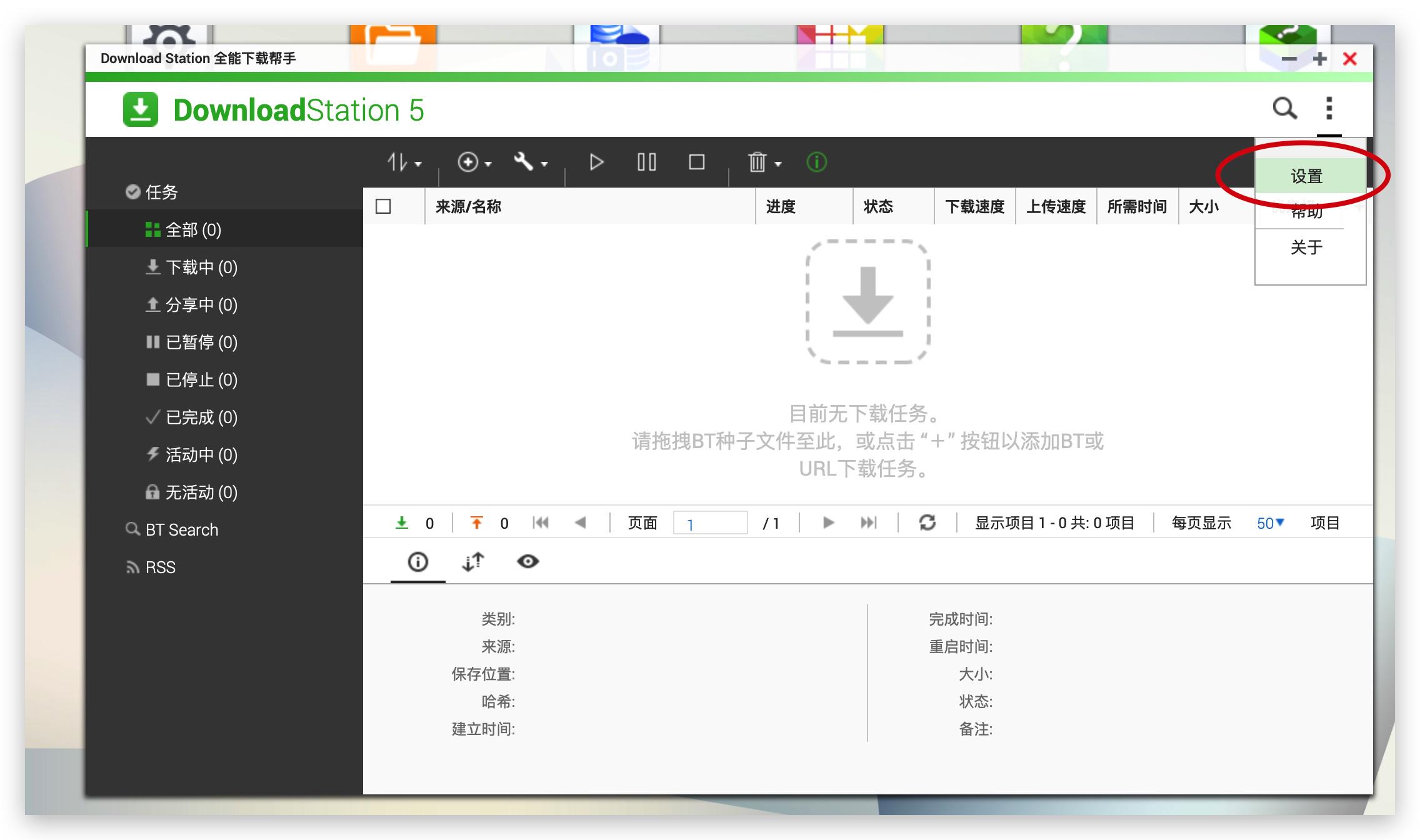Refresh the download task list
Image resolution: width=1420 pixels, height=840 pixels.
[927, 523]
